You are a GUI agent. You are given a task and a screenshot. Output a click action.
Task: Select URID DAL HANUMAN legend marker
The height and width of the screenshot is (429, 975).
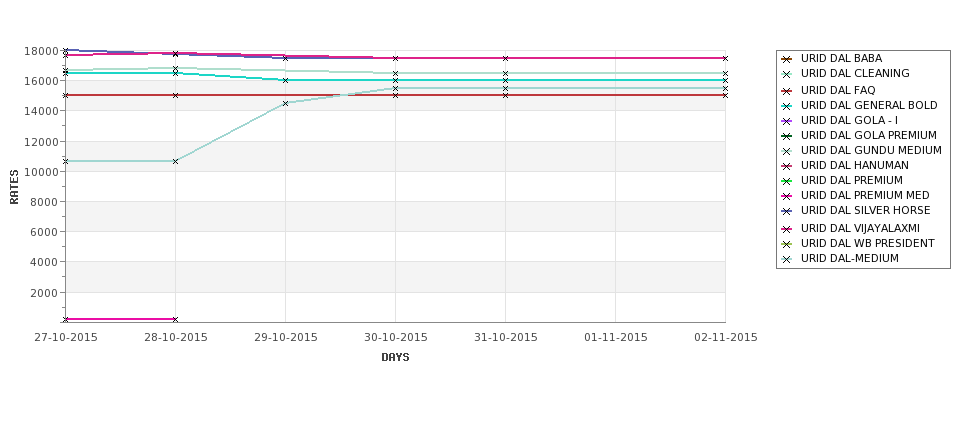tap(787, 166)
